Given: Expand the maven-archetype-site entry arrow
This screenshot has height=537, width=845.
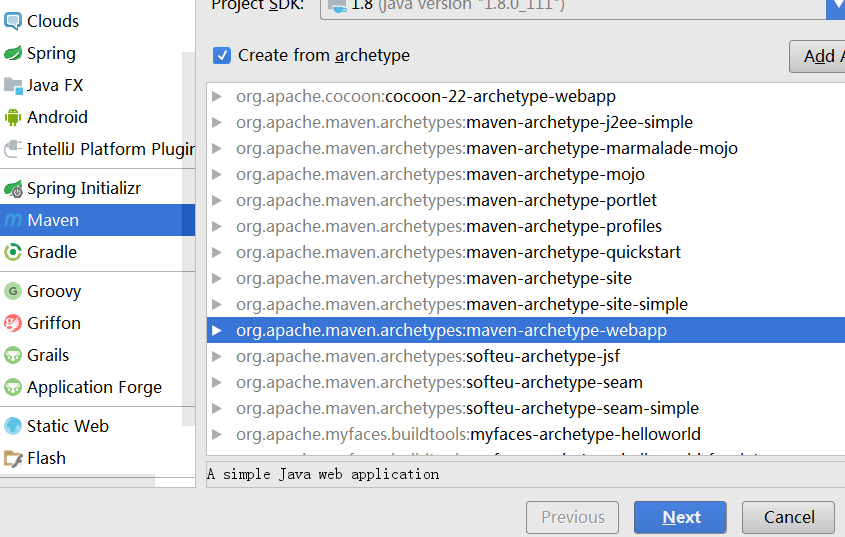Looking at the screenshot, I should pyautogui.click(x=217, y=278).
